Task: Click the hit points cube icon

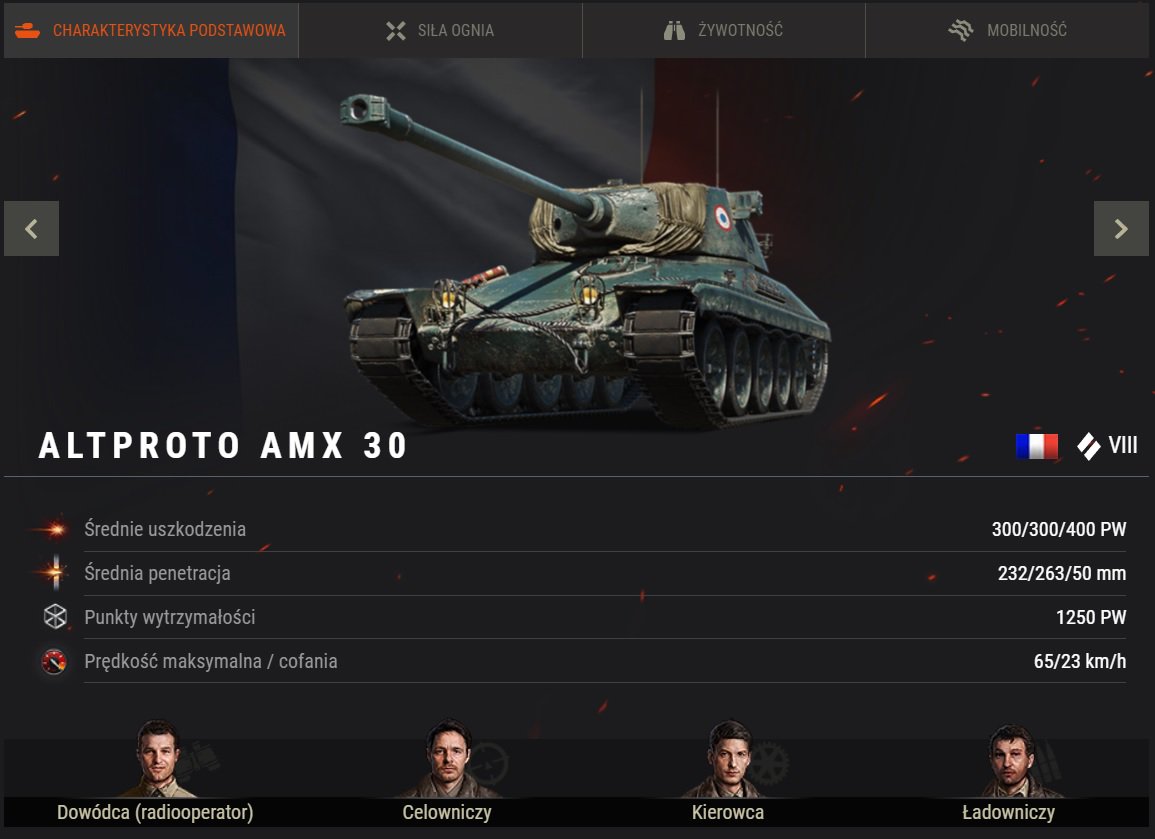Action: [55, 617]
